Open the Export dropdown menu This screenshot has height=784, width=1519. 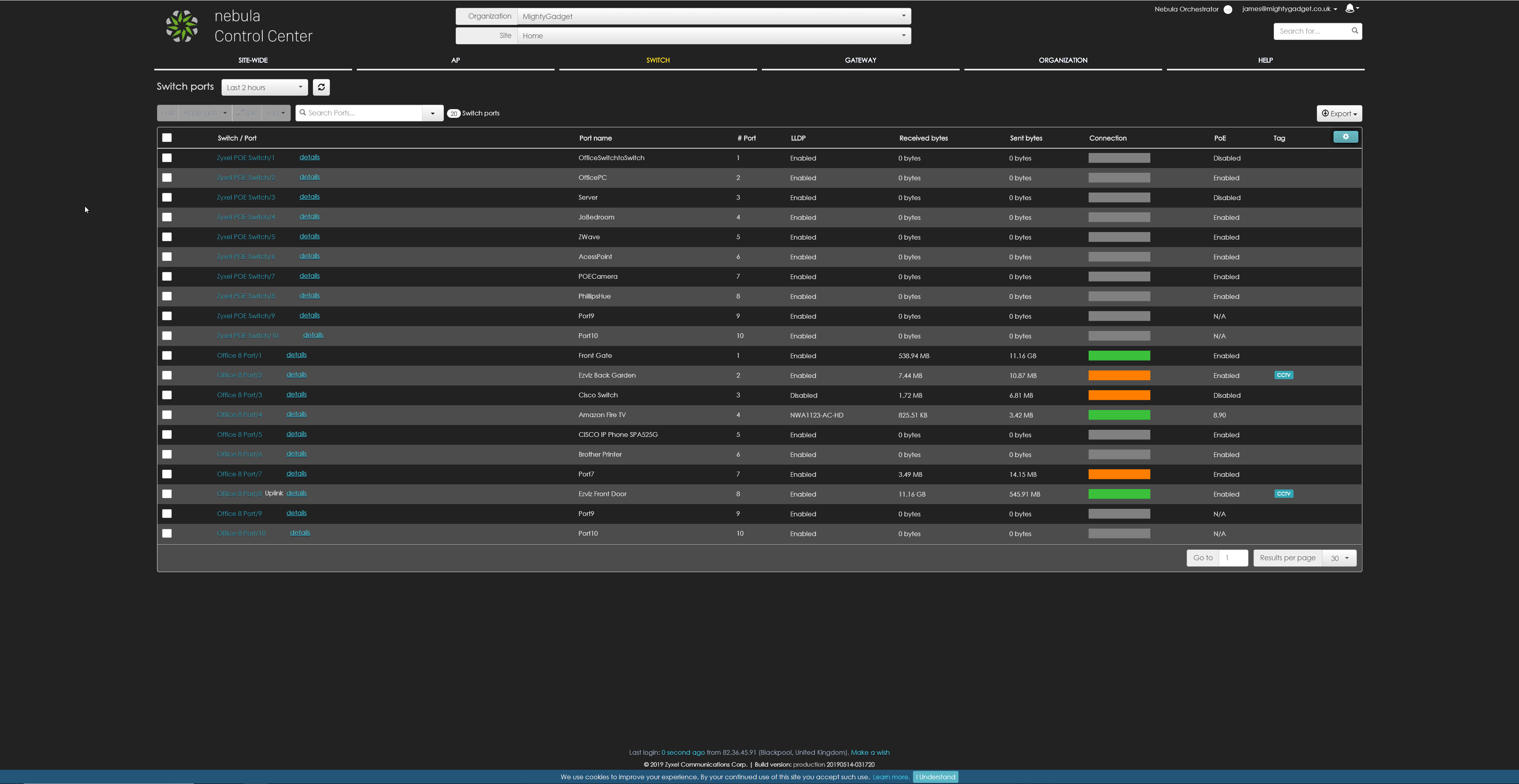click(1339, 113)
